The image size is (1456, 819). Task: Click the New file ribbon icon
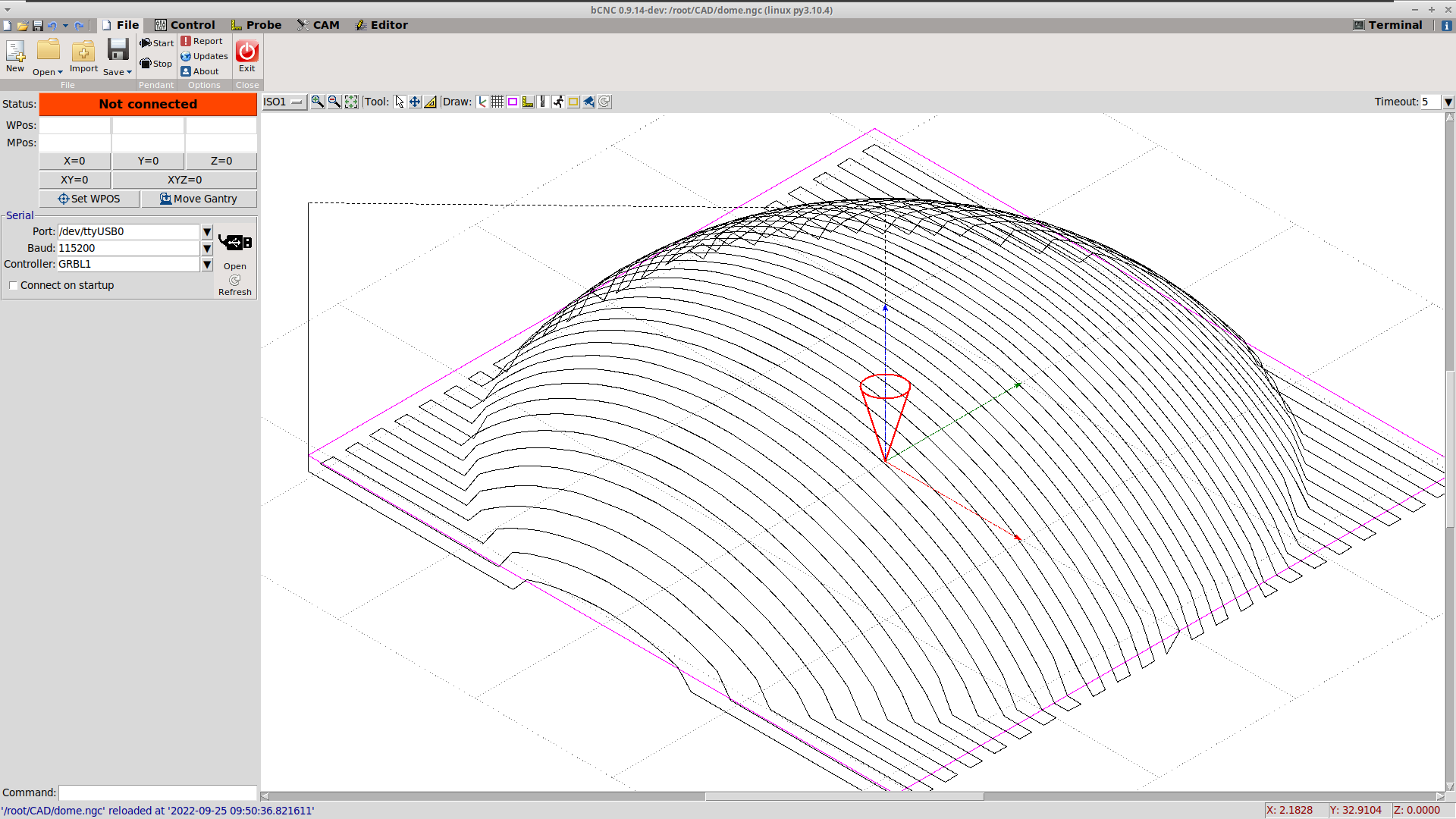[x=15, y=51]
